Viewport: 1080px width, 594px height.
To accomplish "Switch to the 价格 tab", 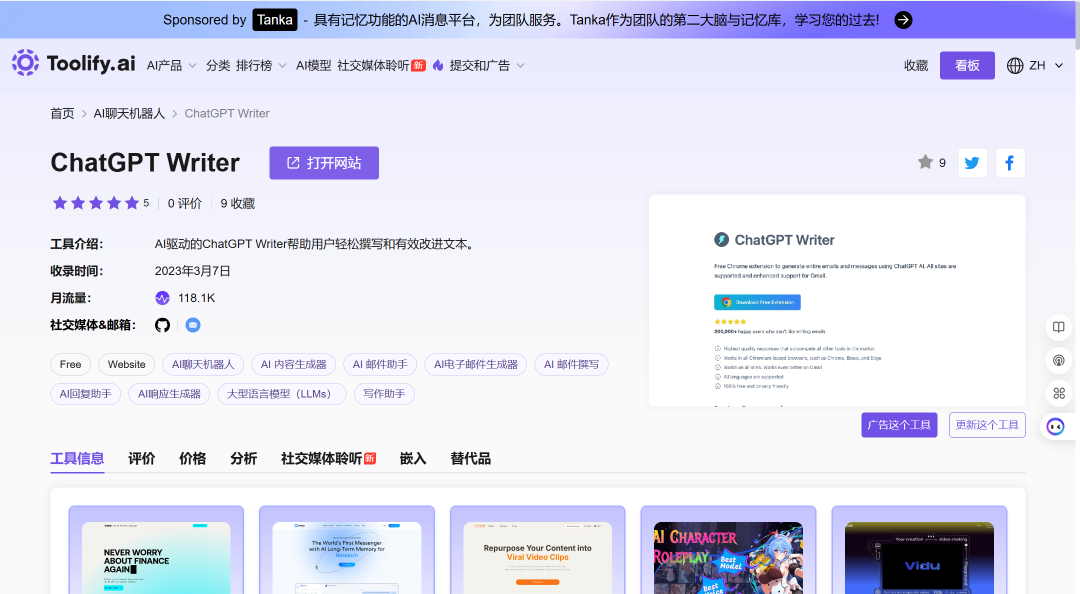I will [192, 459].
